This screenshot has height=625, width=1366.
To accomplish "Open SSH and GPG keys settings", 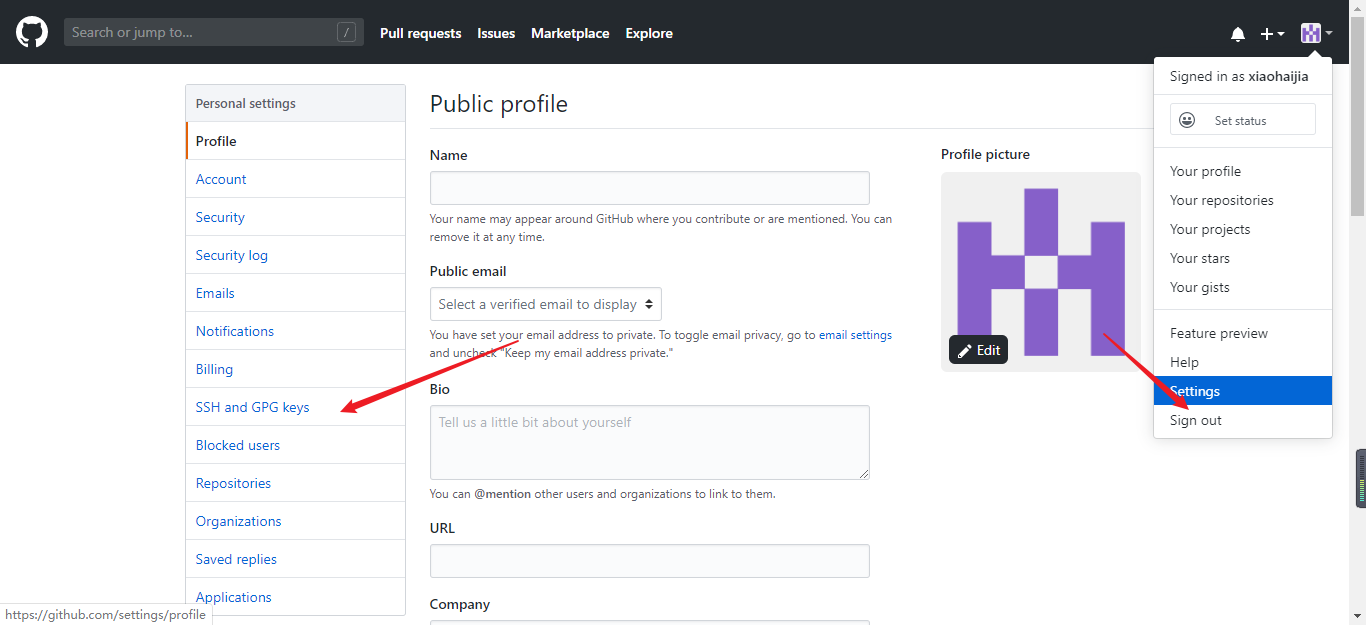I will [x=253, y=407].
